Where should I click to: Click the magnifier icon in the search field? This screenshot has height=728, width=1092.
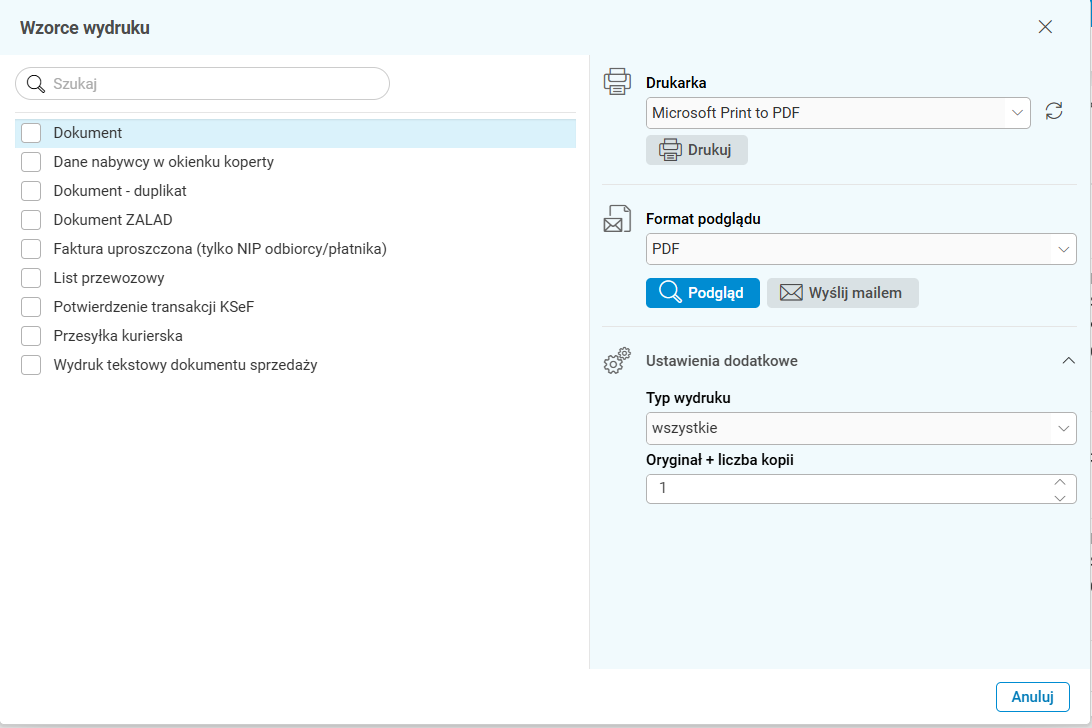pos(36,84)
